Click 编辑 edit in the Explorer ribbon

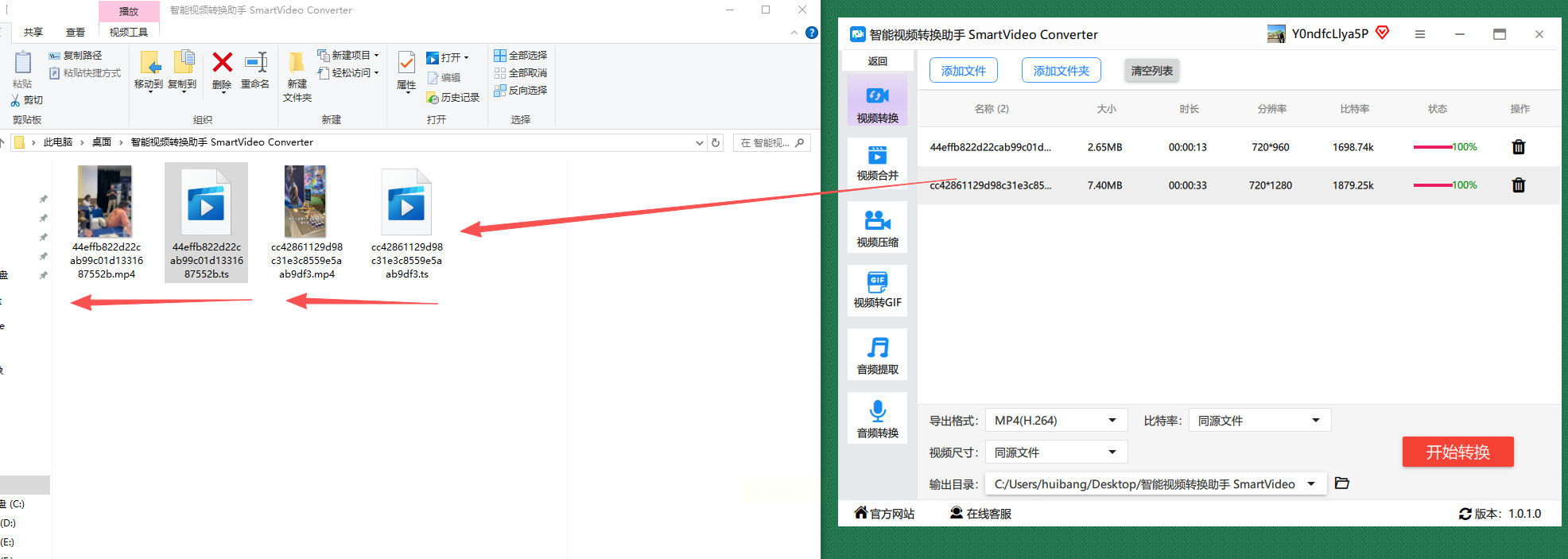tap(444, 78)
